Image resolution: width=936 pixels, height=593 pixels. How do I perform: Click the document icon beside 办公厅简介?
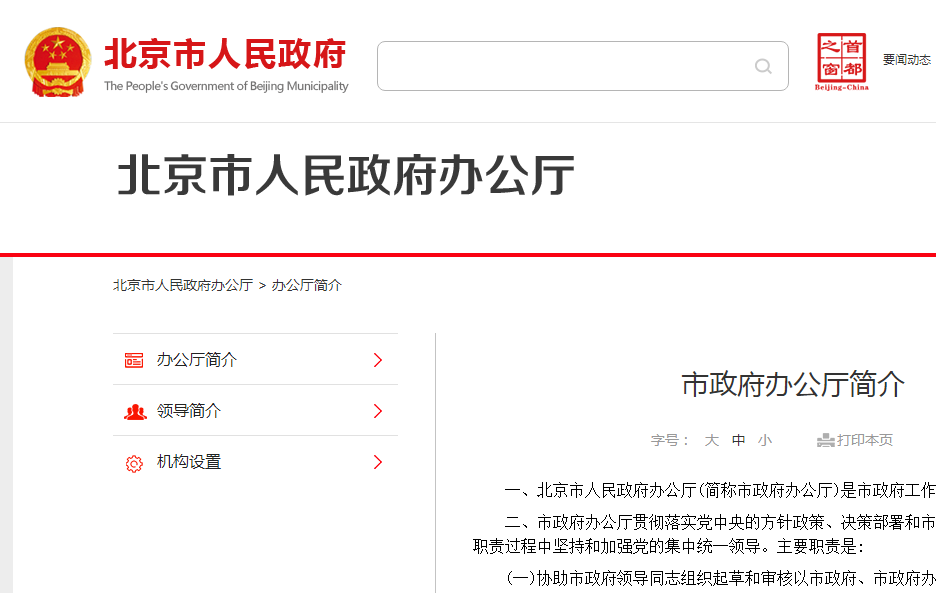[133, 359]
